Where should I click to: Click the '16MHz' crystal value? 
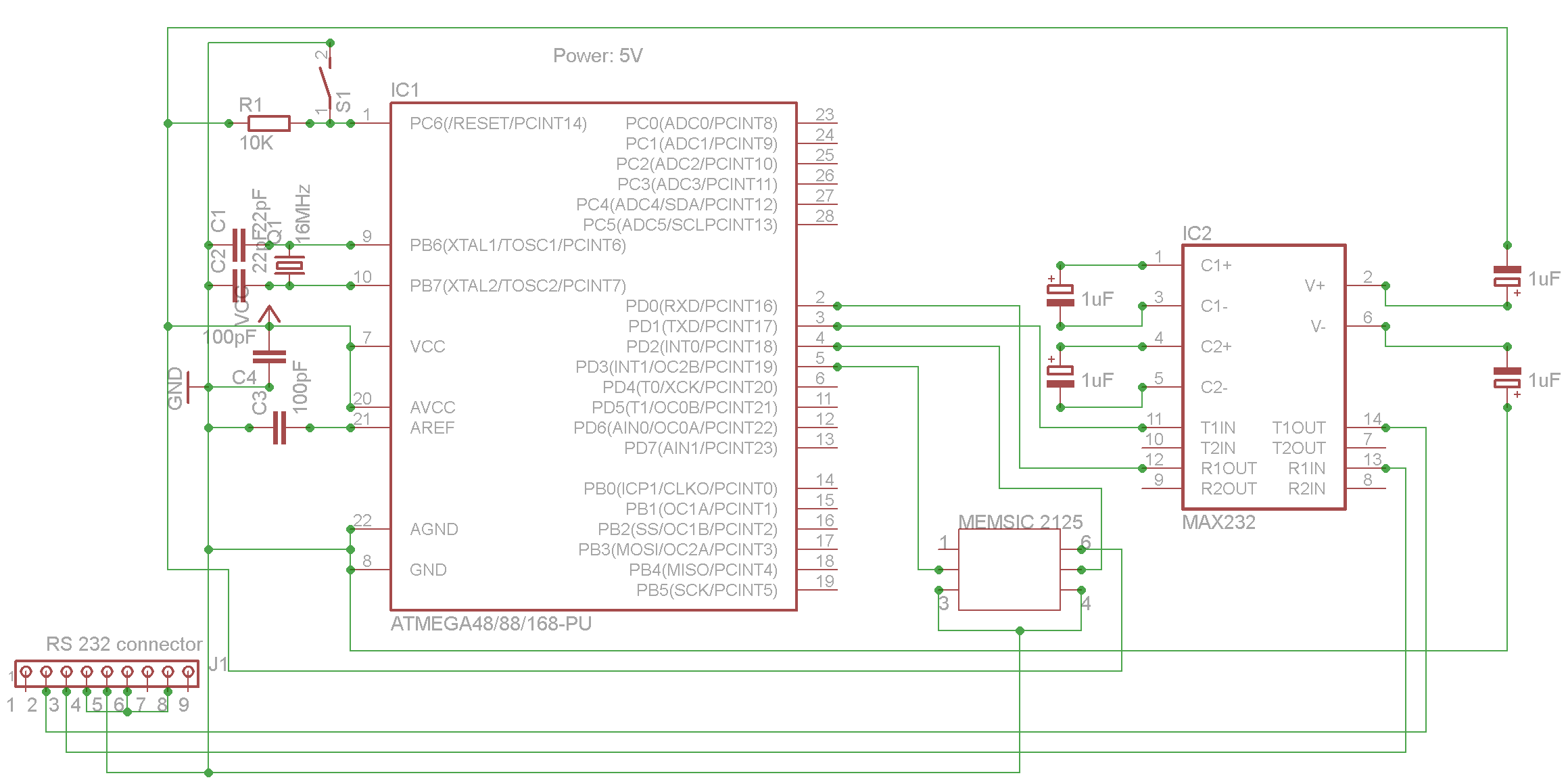pos(302,214)
